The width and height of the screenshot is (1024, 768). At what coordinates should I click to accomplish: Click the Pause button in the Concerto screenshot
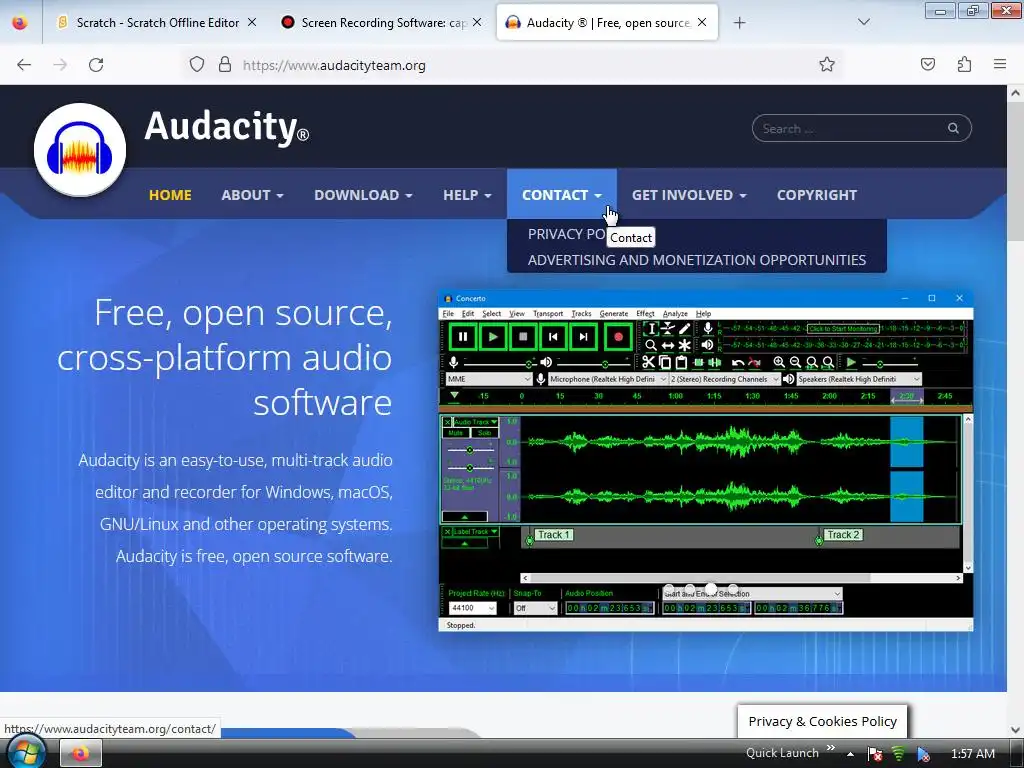(x=462, y=337)
